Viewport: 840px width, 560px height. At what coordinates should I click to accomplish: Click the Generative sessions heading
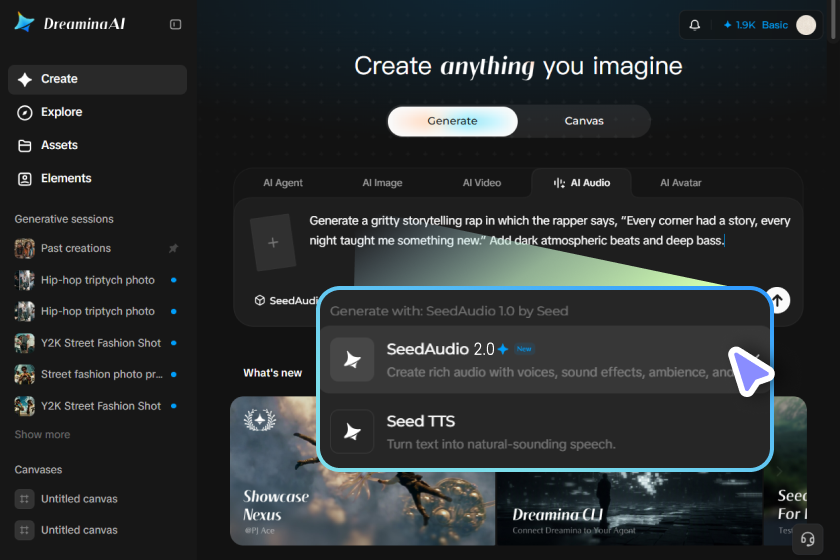point(64,219)
